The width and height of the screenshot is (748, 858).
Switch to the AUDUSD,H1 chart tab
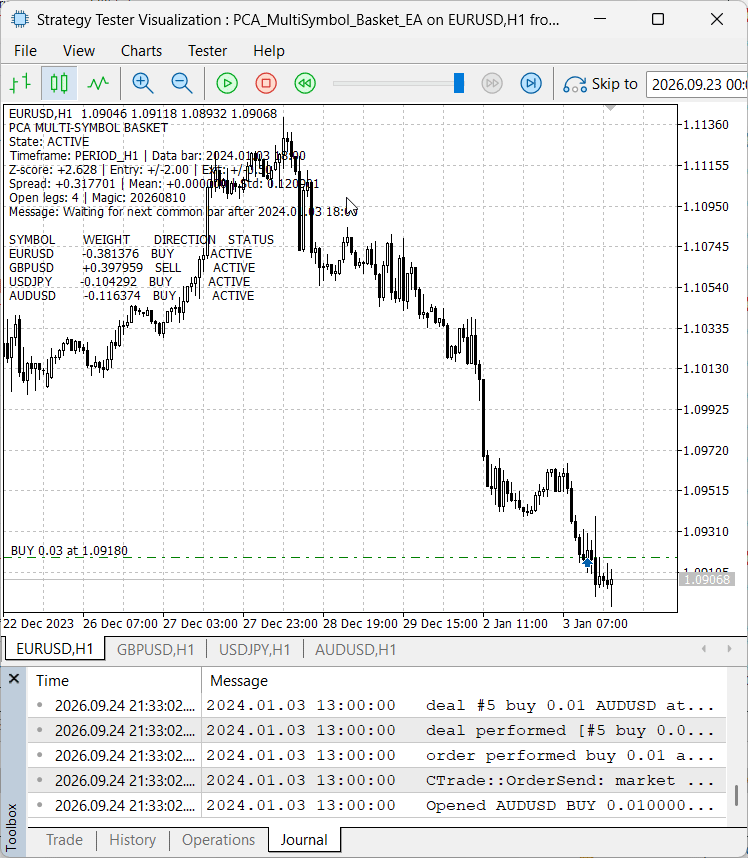click(355, 650)
